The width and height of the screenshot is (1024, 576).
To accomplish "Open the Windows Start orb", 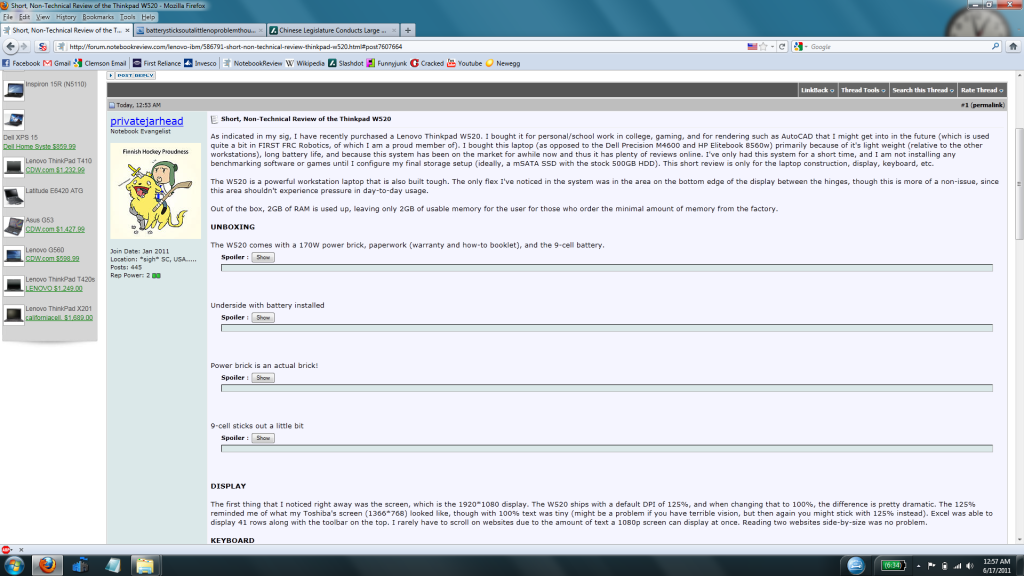I will [x=14, y=565].
